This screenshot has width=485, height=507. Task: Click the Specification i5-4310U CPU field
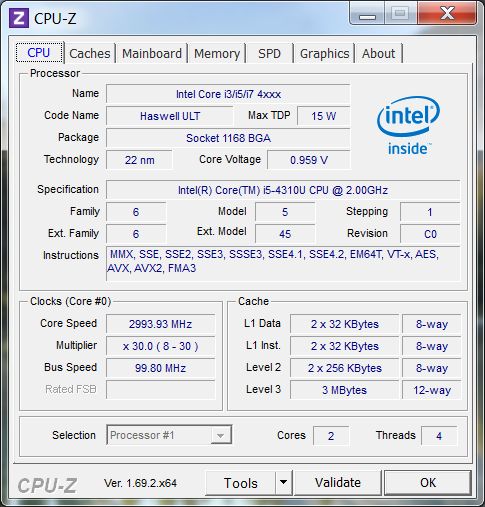(283, 190)
